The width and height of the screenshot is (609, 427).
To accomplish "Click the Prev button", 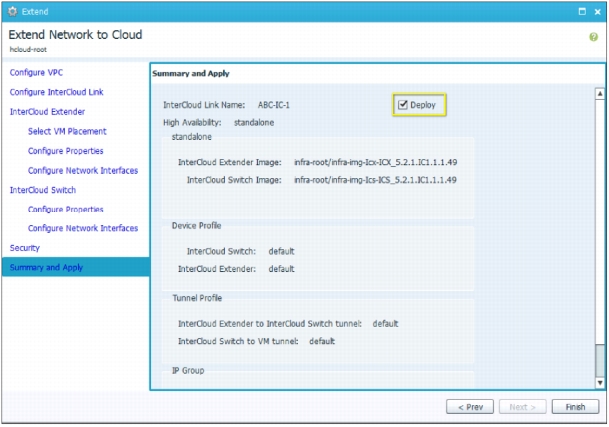I will 470,407.
